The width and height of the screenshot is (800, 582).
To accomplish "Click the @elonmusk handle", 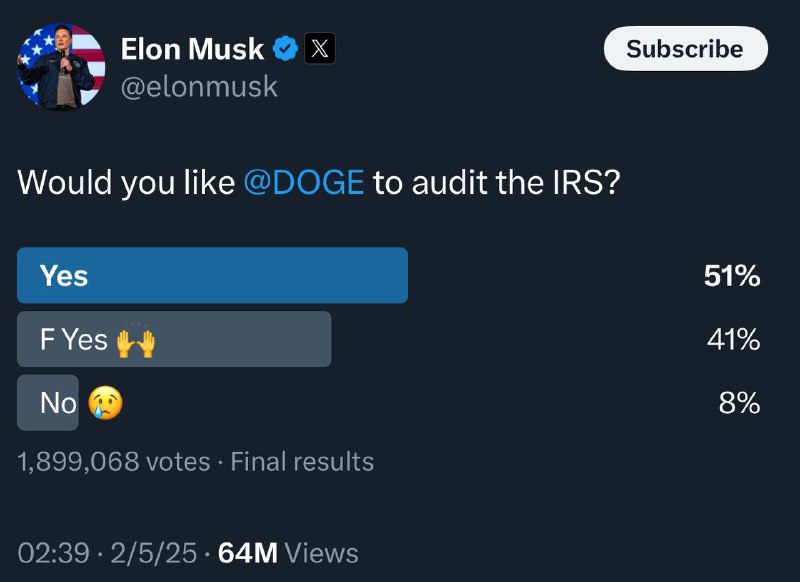I will coord(199,87).
